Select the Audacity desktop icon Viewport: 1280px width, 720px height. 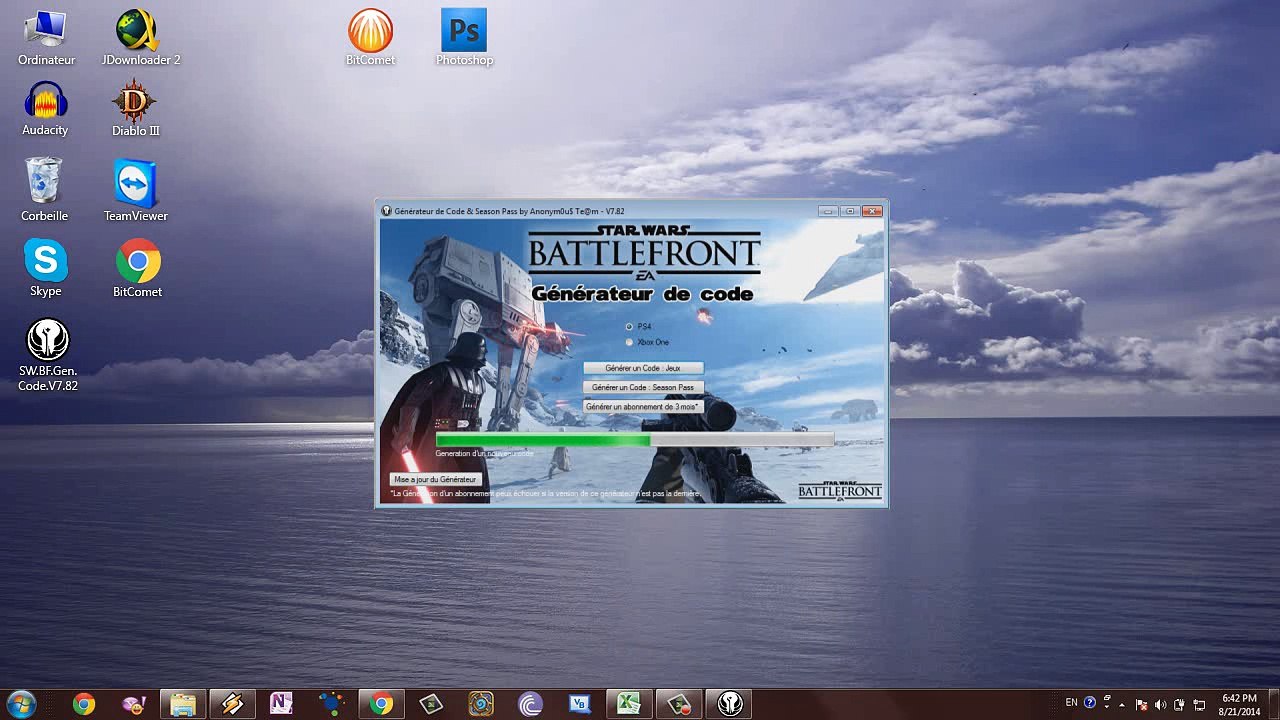(x=45, y=109)
